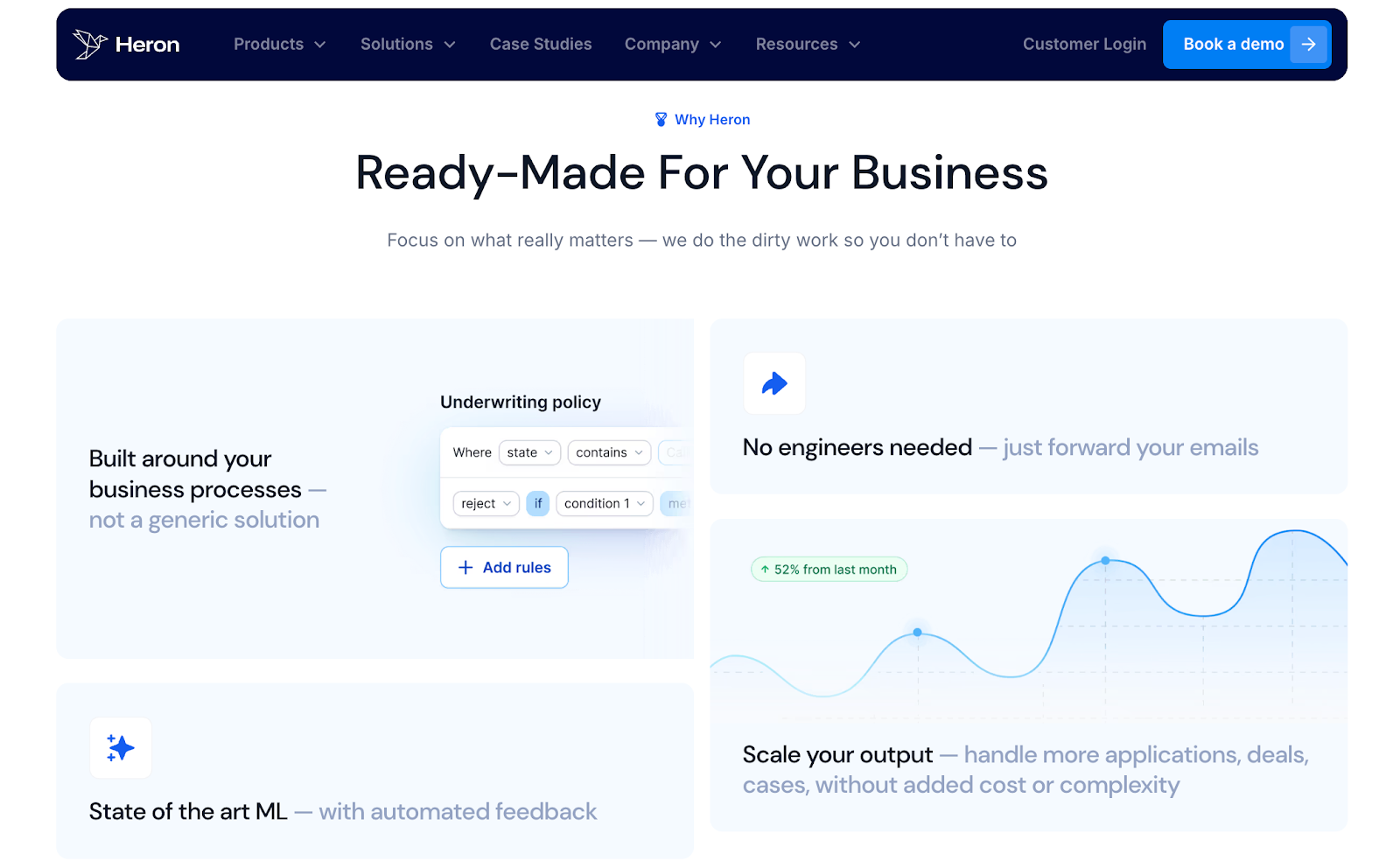Go to Case Studies page
1400x861 pixels.
coord(541,44)
